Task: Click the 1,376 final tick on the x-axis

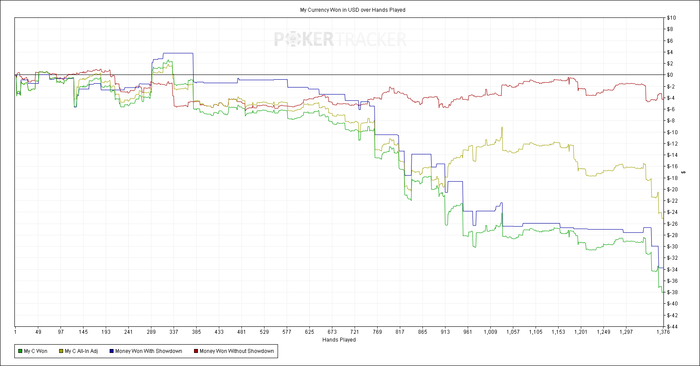Action: click(663, 332)
